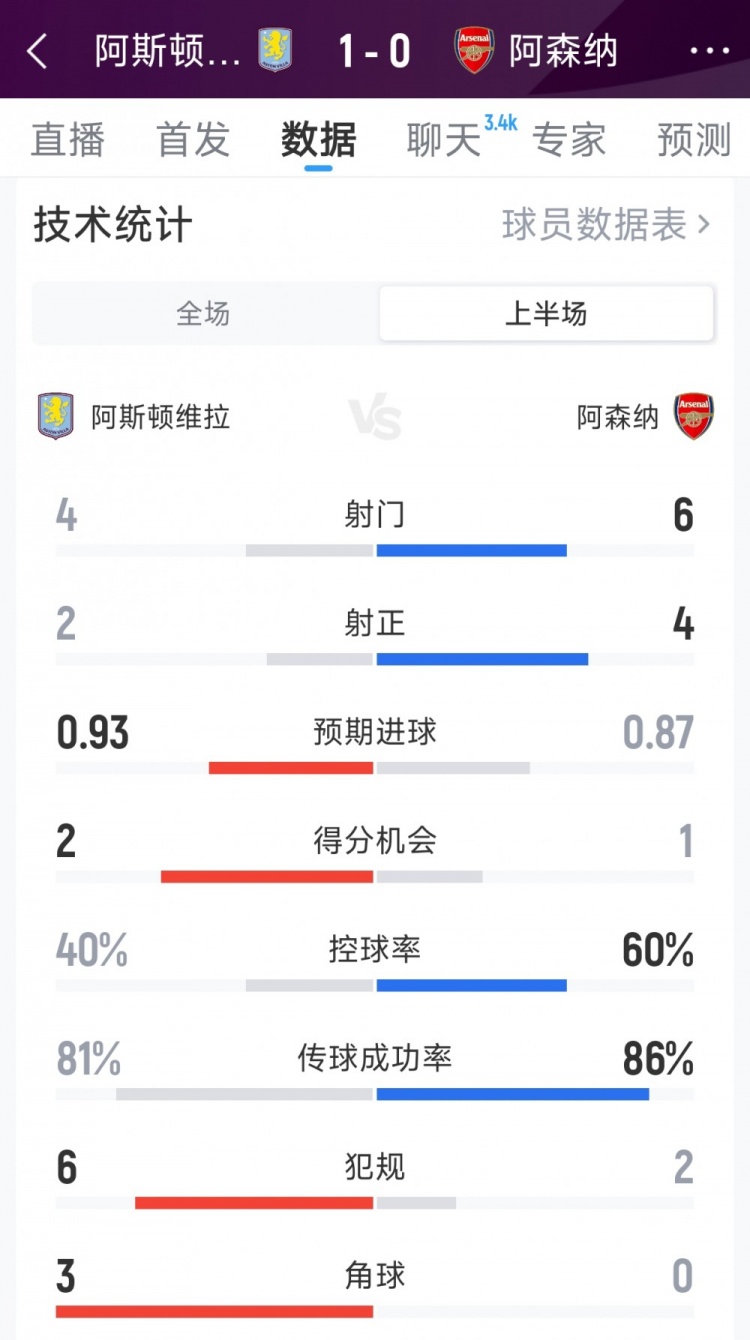Select the 上半场 first-half toggle
Screen dimensions: 750x1340
point(546,314)
